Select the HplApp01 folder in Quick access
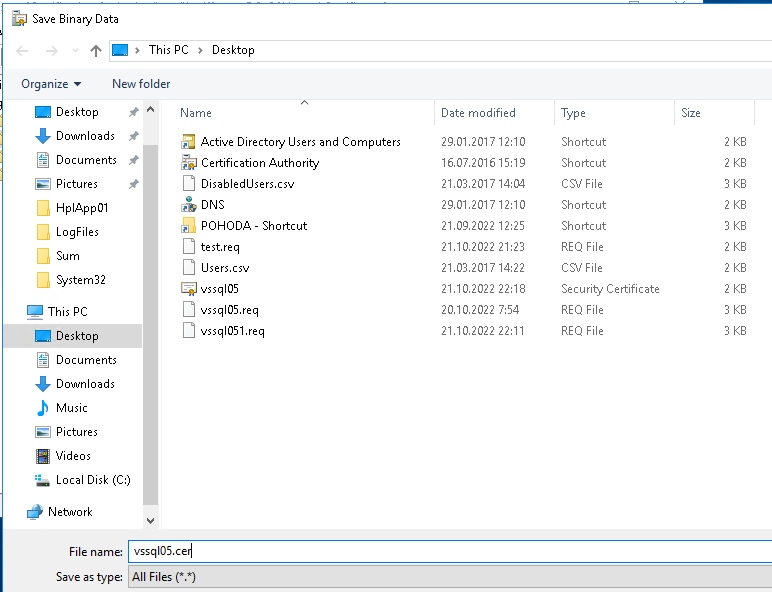 pos(81,208)
